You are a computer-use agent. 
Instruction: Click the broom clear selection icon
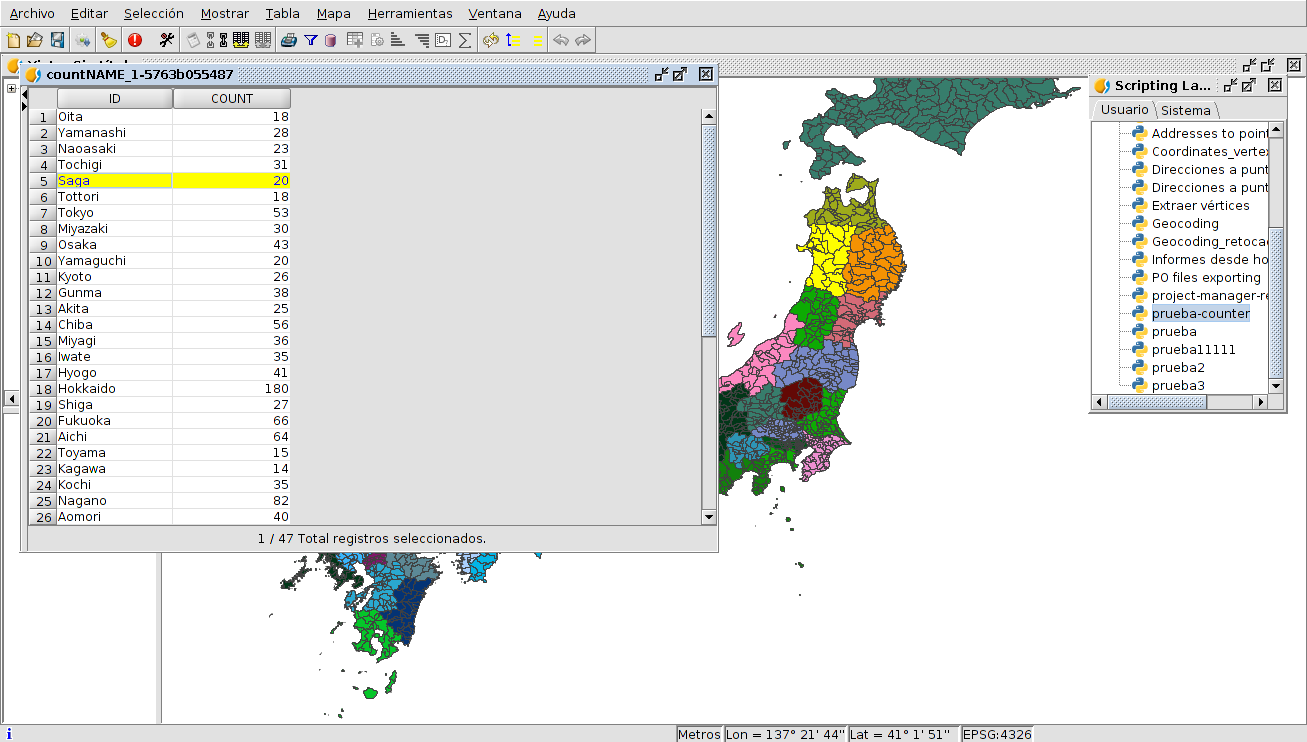(108, 40)
